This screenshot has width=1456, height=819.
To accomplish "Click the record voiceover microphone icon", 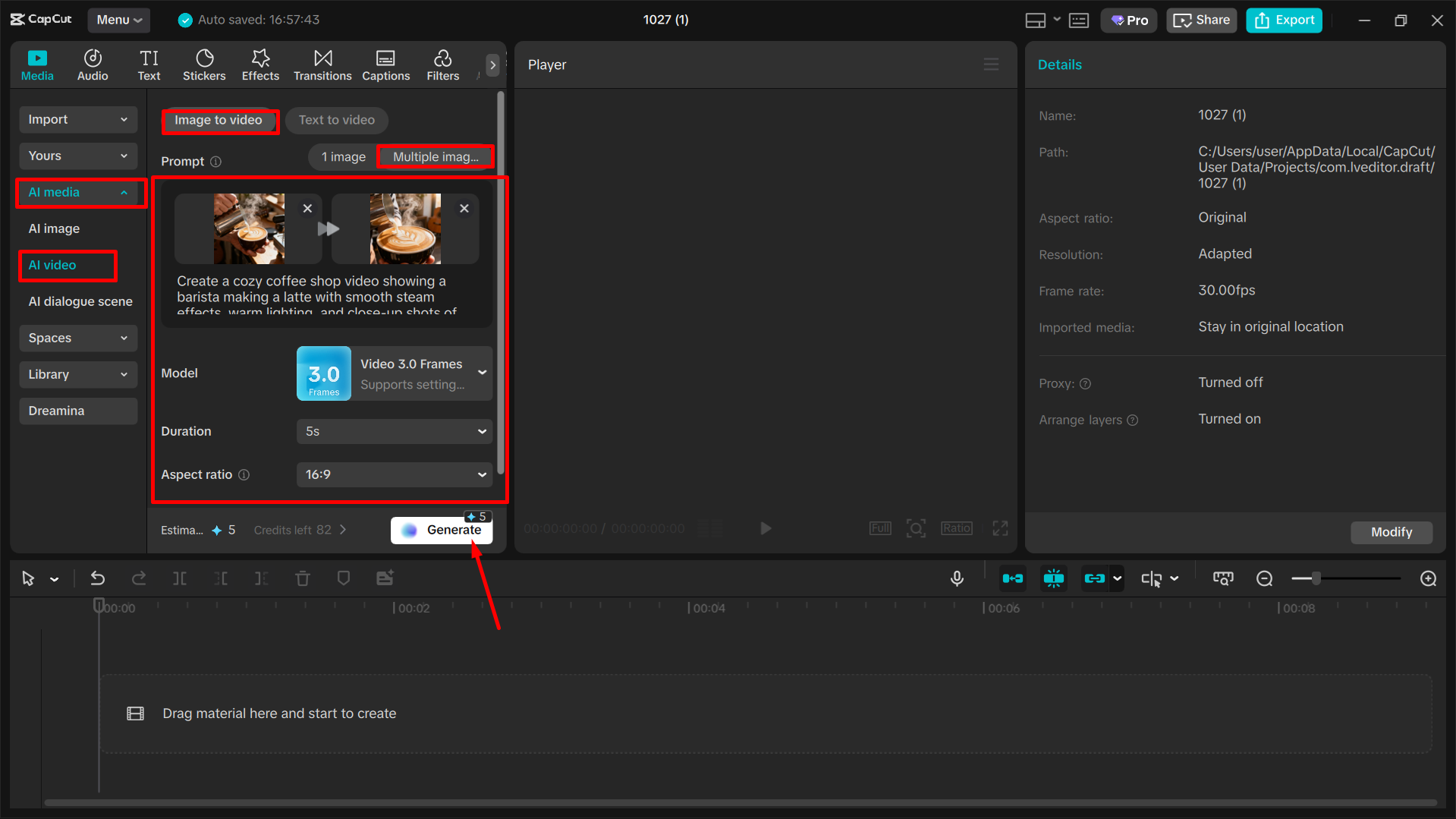I will [x=957, y=578].
